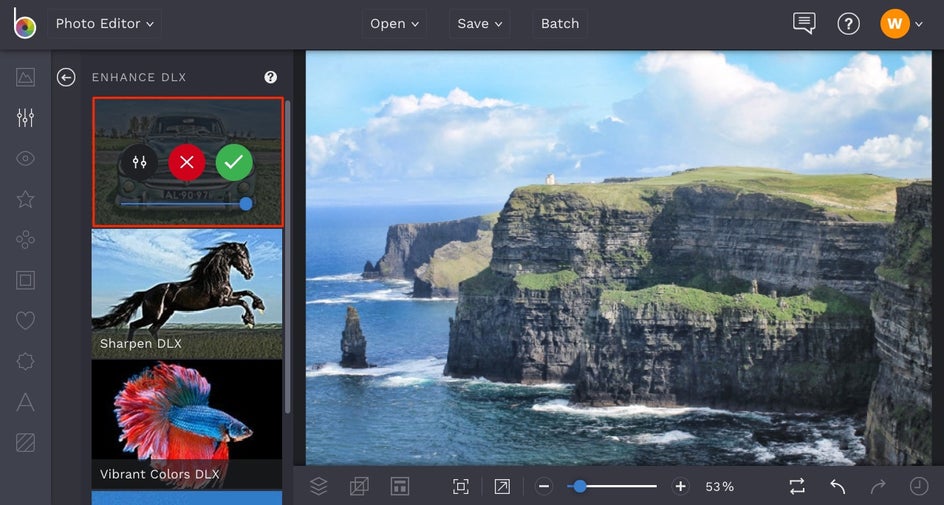Open the Frames square icon
The width and height of the screenshot is (944, 505).
click(x=25, y=280)
